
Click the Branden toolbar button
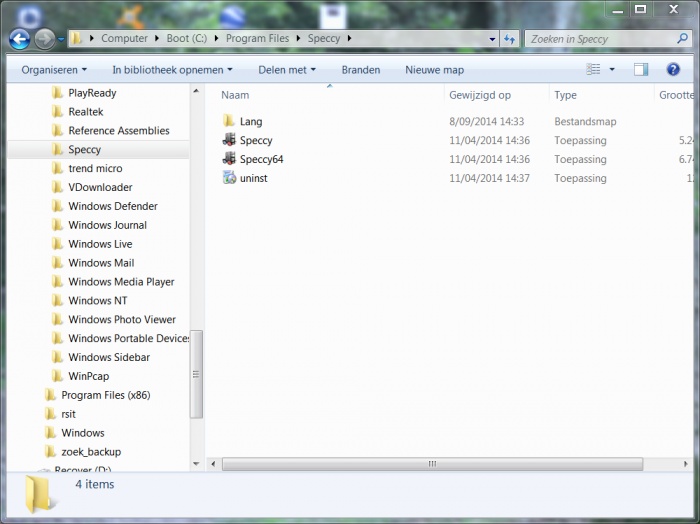361,70
